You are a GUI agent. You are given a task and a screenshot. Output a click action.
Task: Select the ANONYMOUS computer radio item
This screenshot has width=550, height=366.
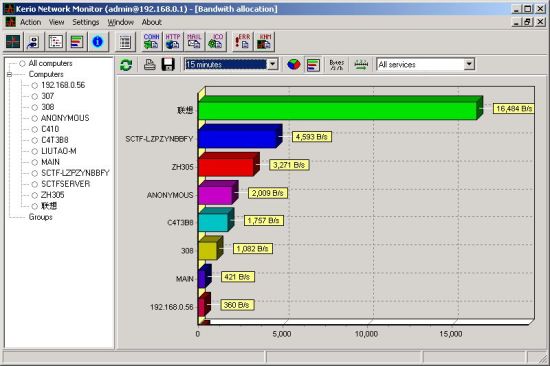point(60,118)
